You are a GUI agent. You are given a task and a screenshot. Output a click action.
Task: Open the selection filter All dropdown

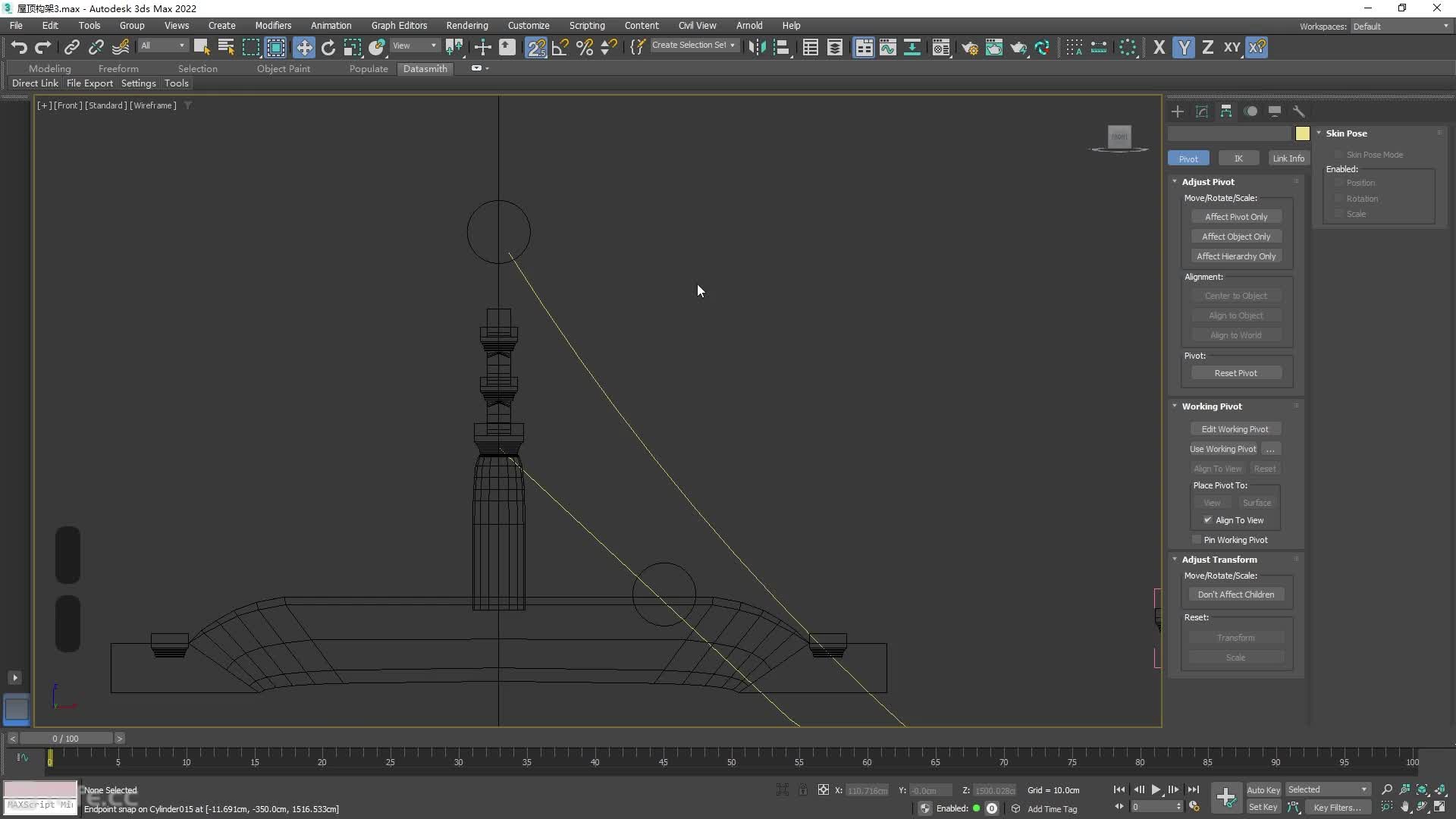point(162,45)
